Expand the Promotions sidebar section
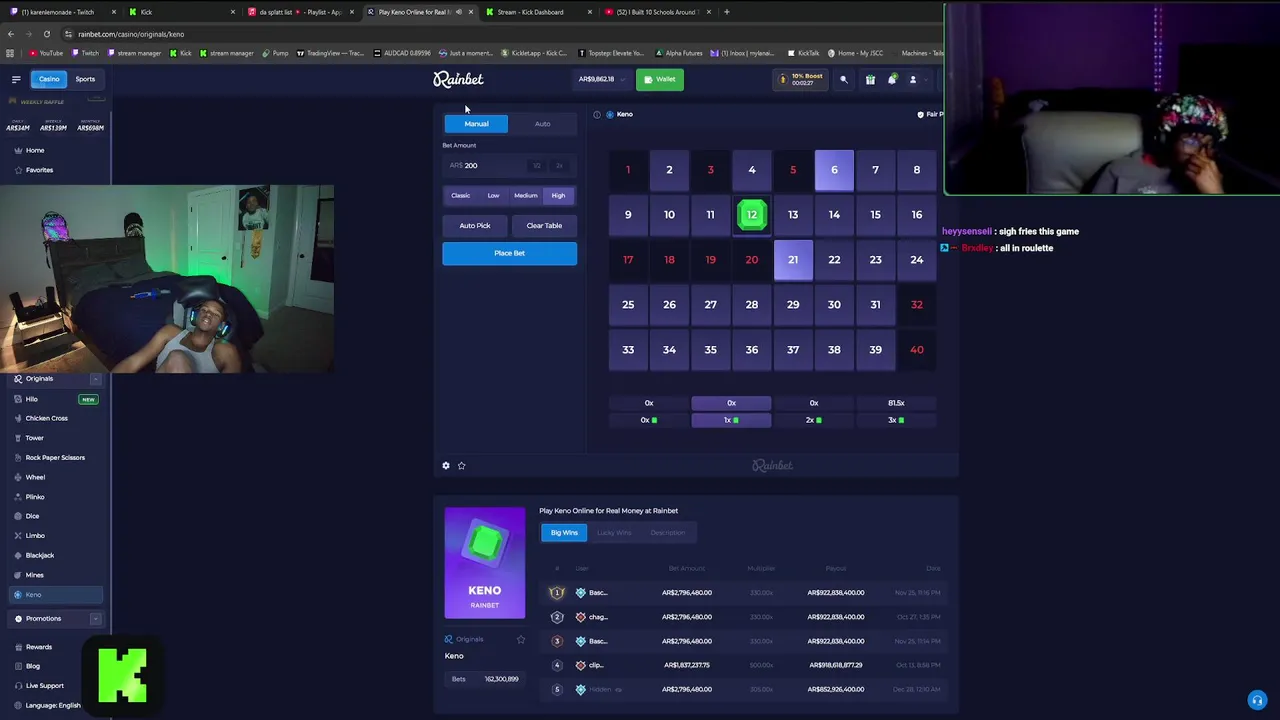This screenshot has width=1280, height=720. tap(96, 618)
